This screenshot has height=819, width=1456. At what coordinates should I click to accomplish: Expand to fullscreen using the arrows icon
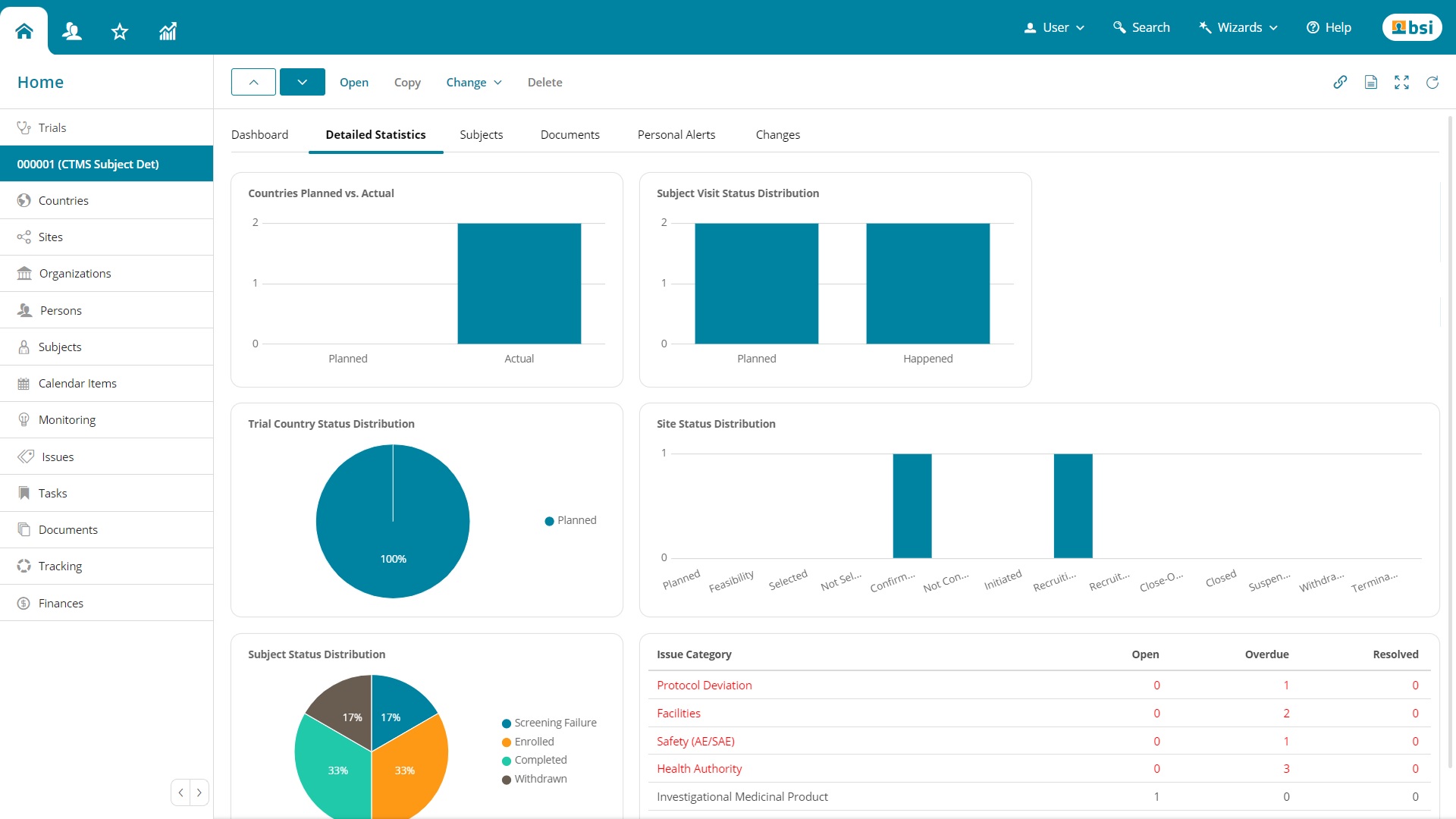pyautogui.click(x=1402, y=82)
